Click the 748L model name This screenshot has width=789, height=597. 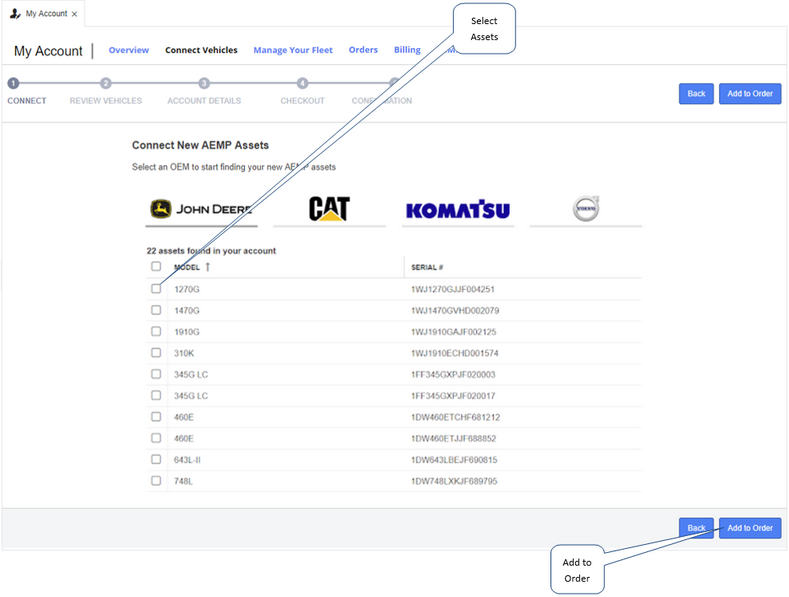(x=183, y=481)
